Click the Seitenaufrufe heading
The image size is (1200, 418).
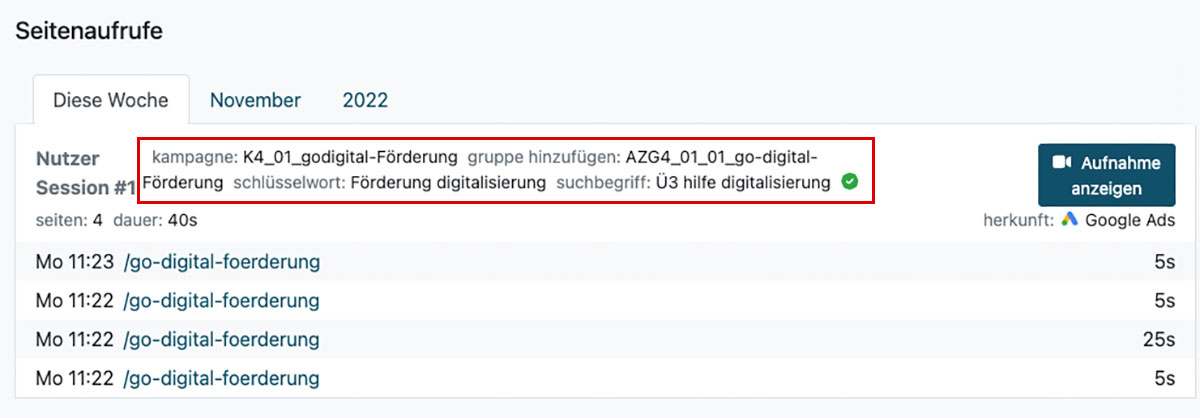point(89,31)
